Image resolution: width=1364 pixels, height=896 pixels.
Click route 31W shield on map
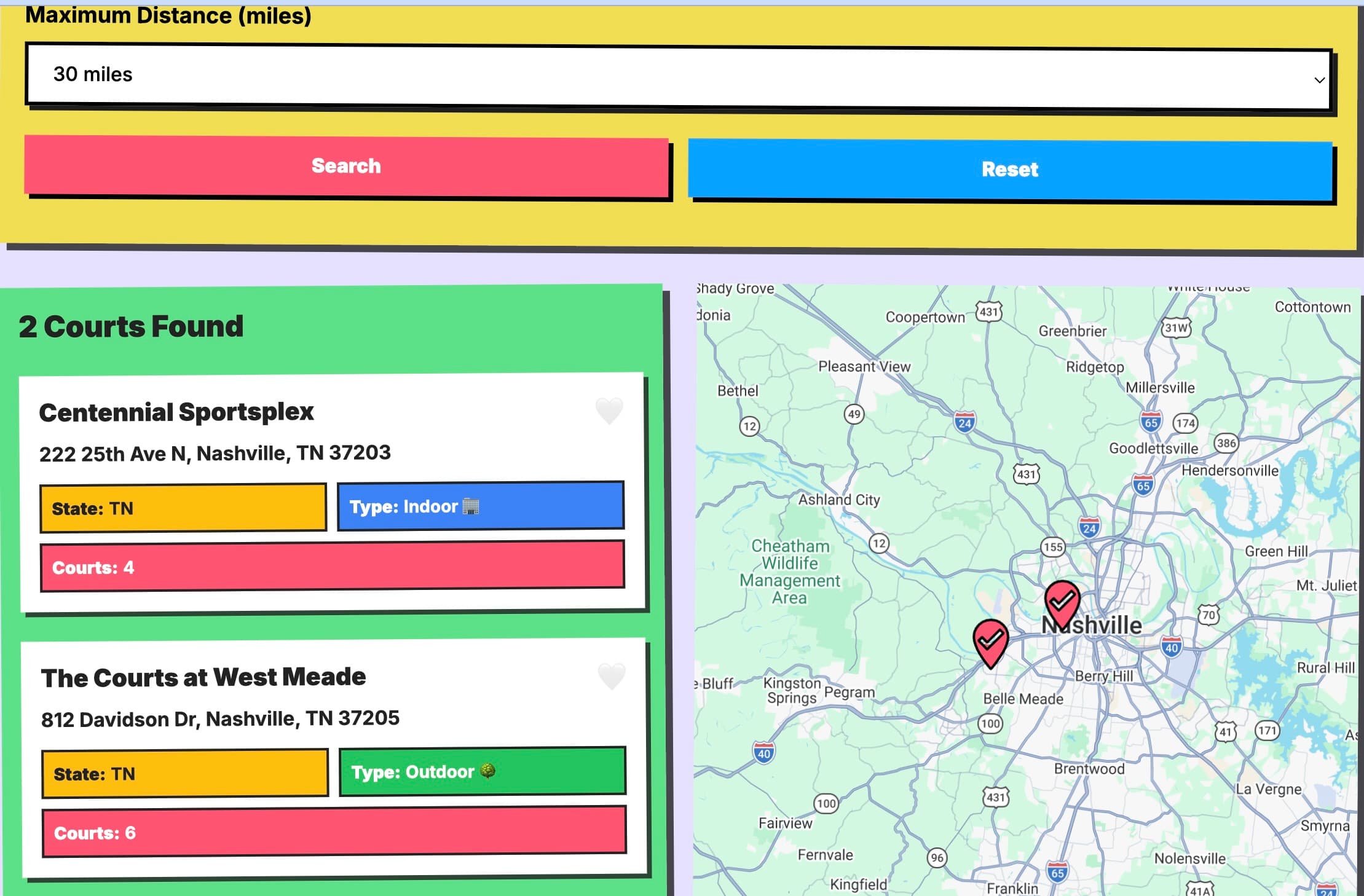(1176, 328)
